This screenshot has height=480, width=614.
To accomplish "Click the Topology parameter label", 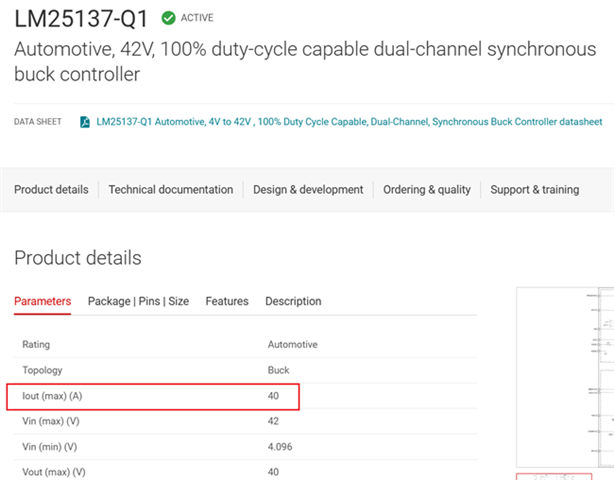I will coord(42,370).
